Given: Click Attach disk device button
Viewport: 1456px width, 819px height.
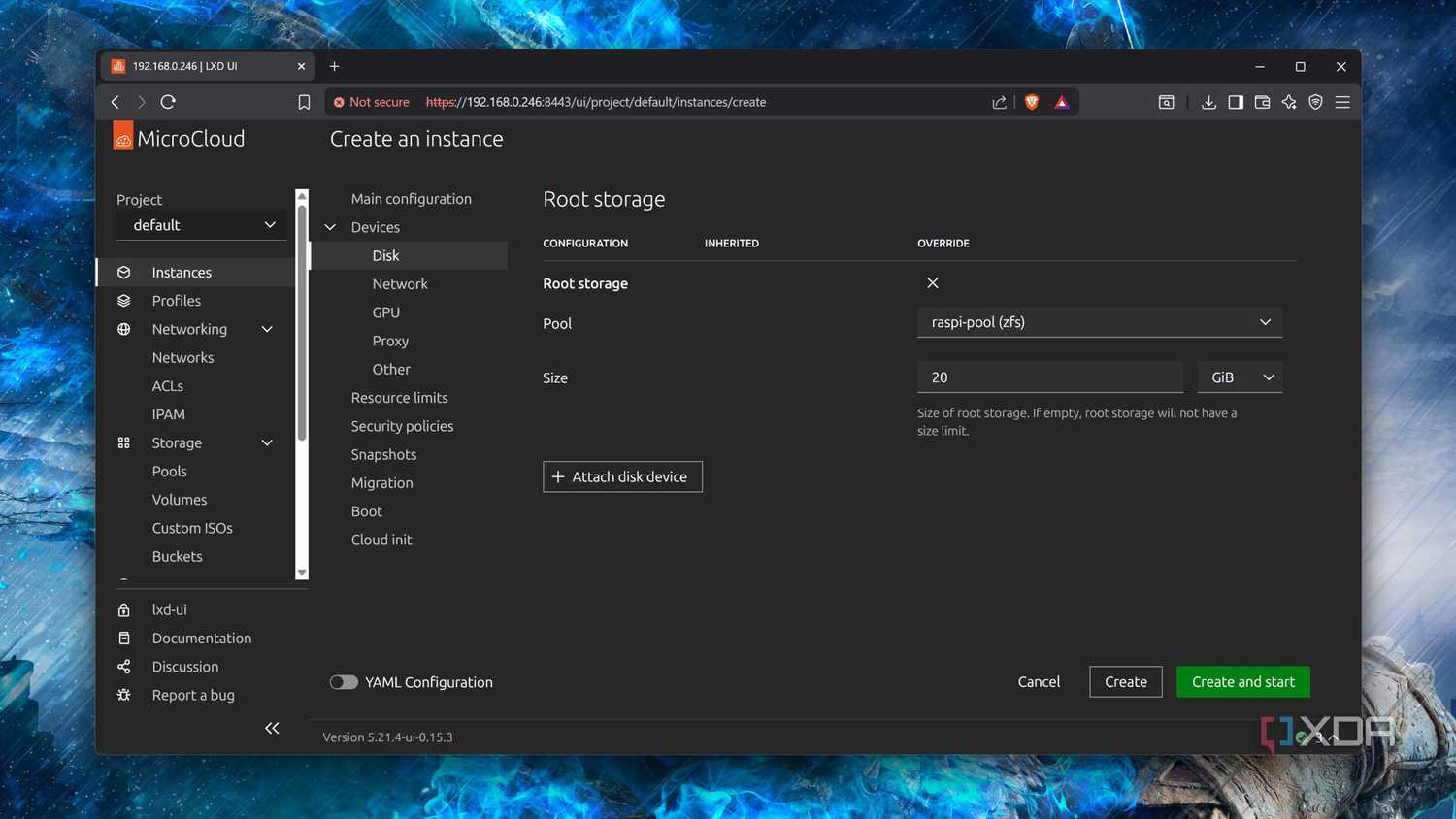Looking at the screenshot, I should coord(622,476).
